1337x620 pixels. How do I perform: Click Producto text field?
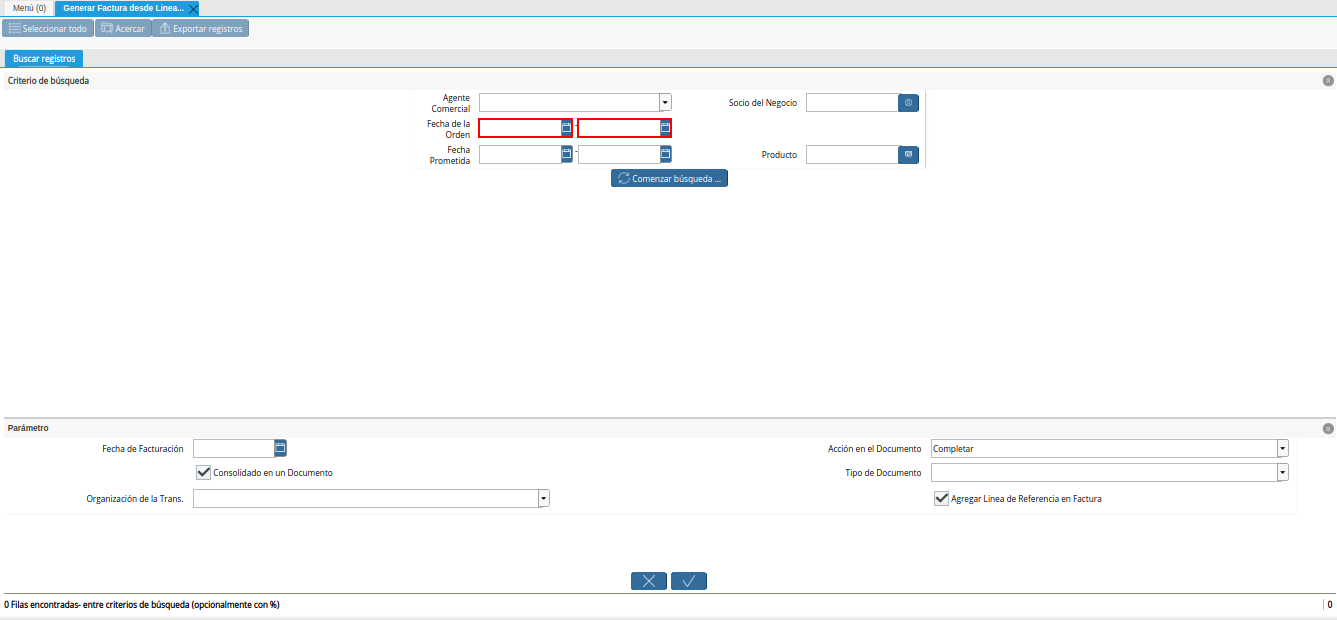[x=852, y=154]
